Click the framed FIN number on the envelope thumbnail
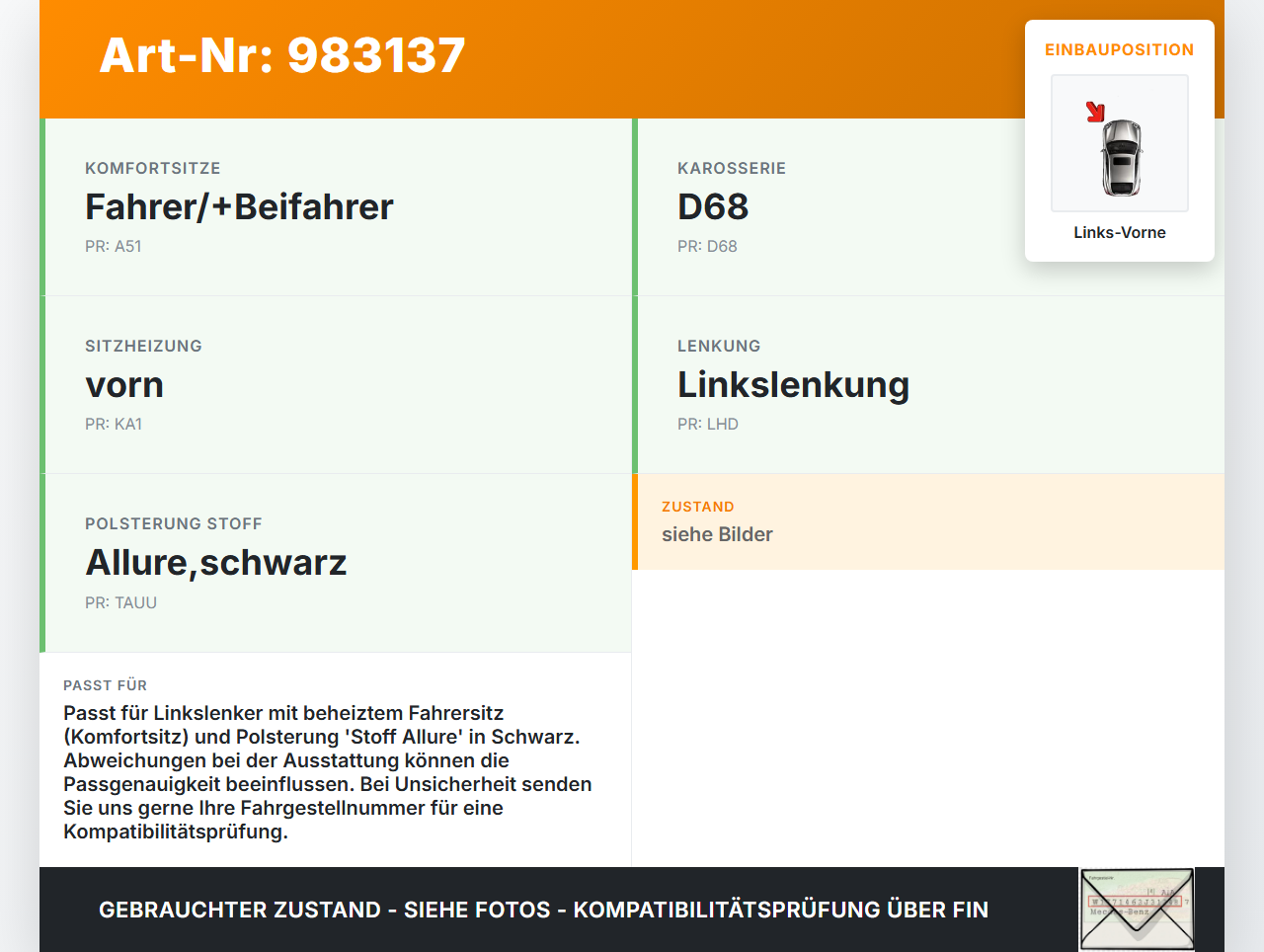The image size is (1264, 952). (1136, 902)
